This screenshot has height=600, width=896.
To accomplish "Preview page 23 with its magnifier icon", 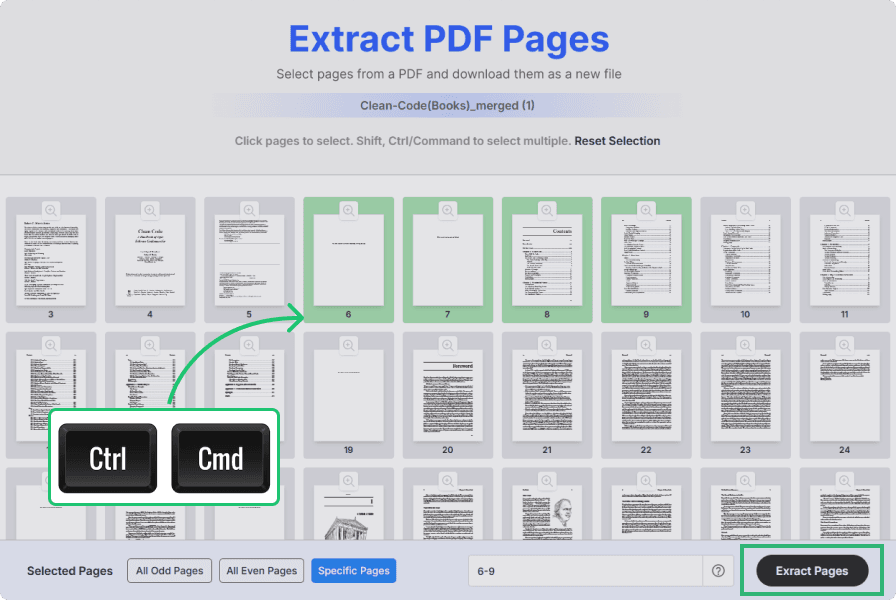I will [744, 346].
